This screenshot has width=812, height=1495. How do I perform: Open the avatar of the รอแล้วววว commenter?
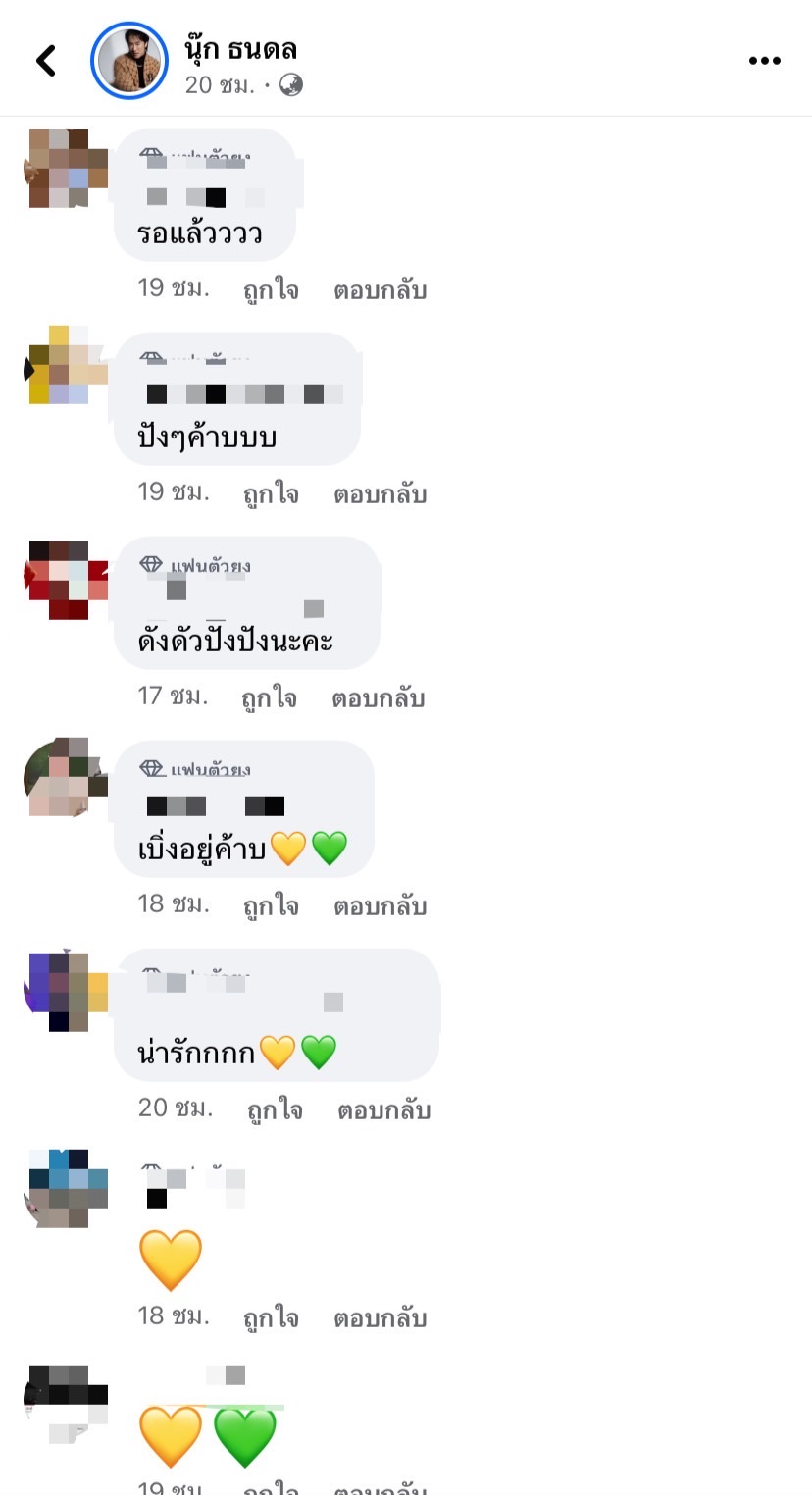(x=66, y=168)
